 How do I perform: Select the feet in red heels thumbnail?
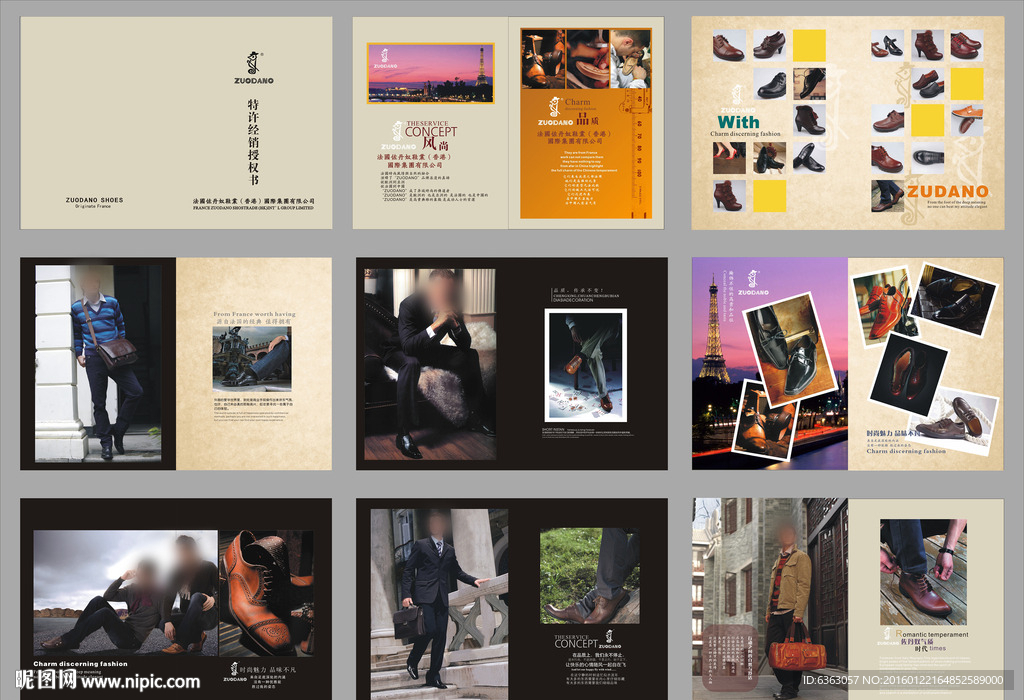[729, 158]
